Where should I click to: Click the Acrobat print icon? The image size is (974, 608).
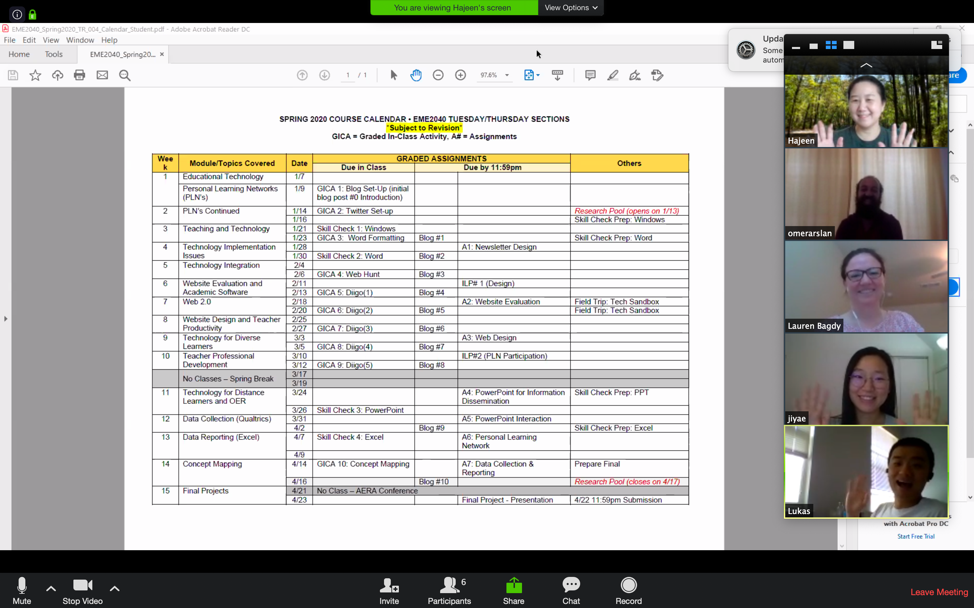[x=80, y=75]
